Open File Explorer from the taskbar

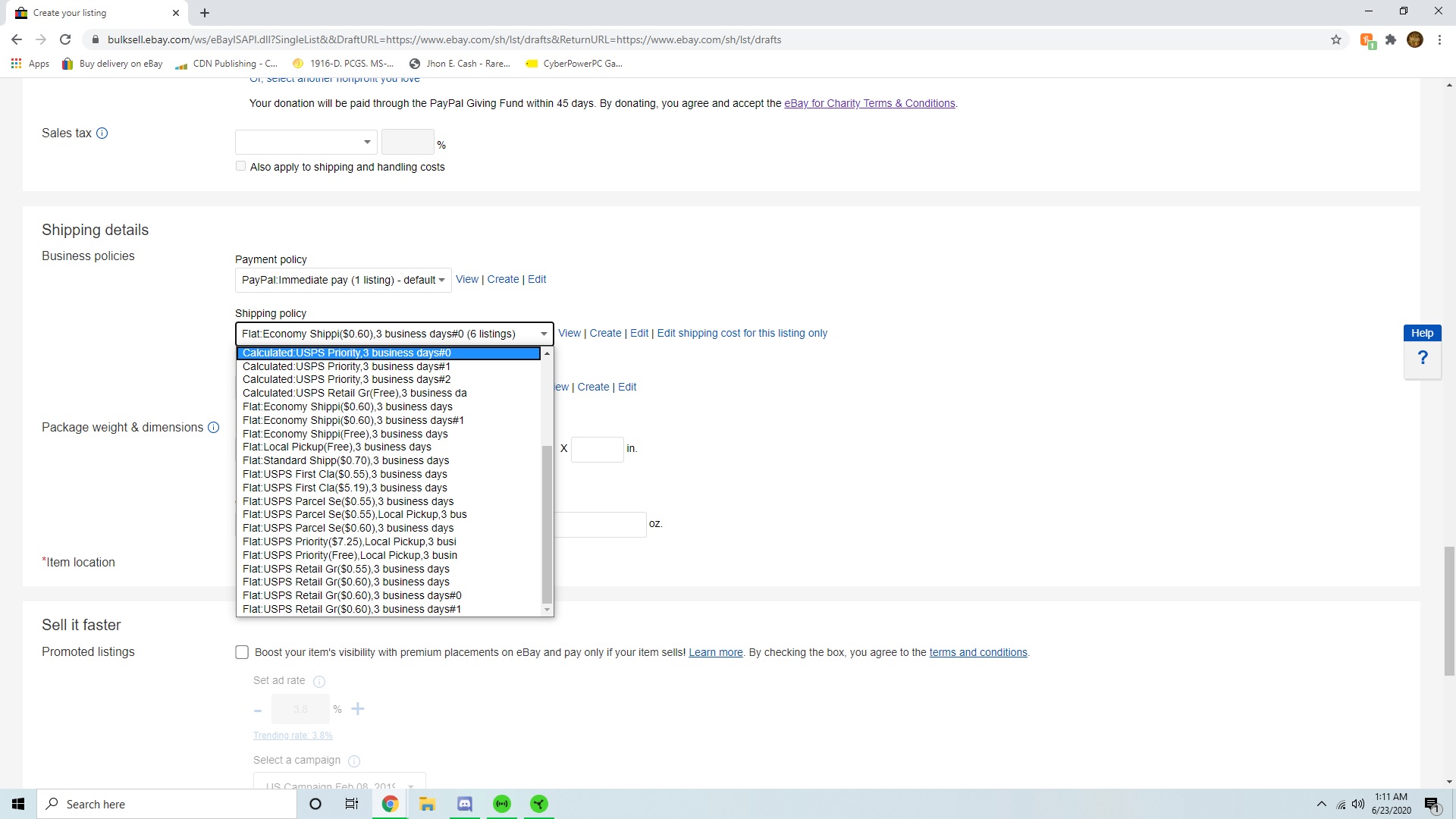coord(427,804)
